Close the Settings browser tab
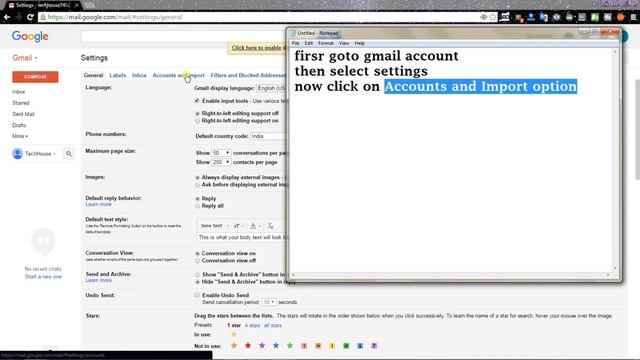640x360 pixels. (76, 5)
